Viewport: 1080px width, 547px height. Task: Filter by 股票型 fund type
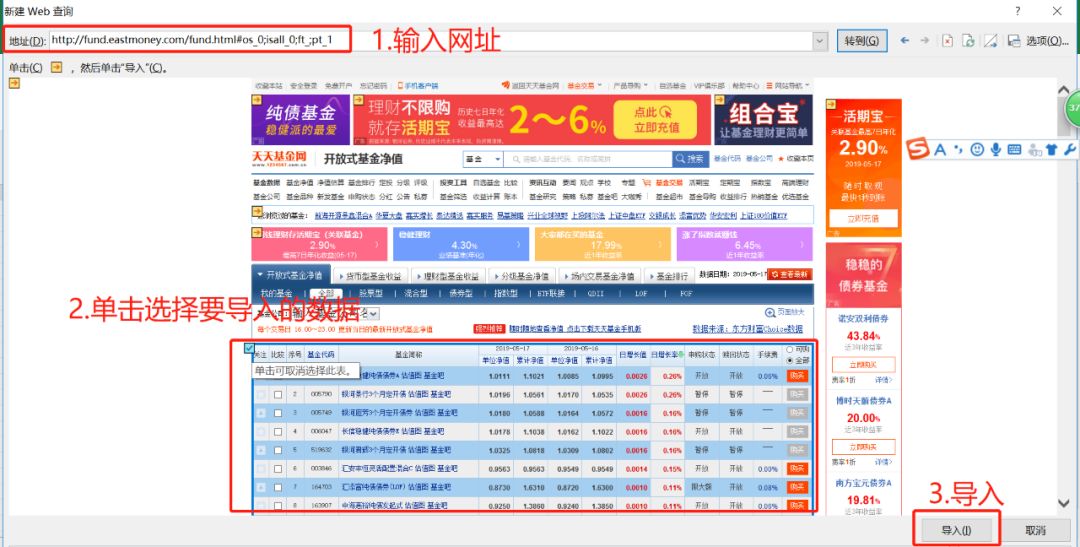tap(371, 293)
